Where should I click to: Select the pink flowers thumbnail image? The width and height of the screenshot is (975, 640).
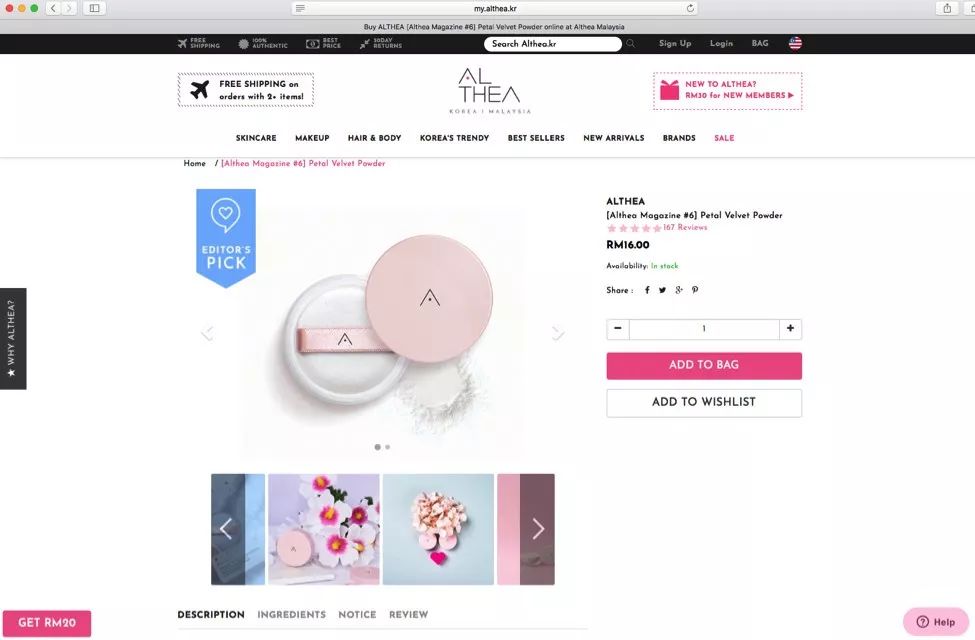click(x=324, y=529)
